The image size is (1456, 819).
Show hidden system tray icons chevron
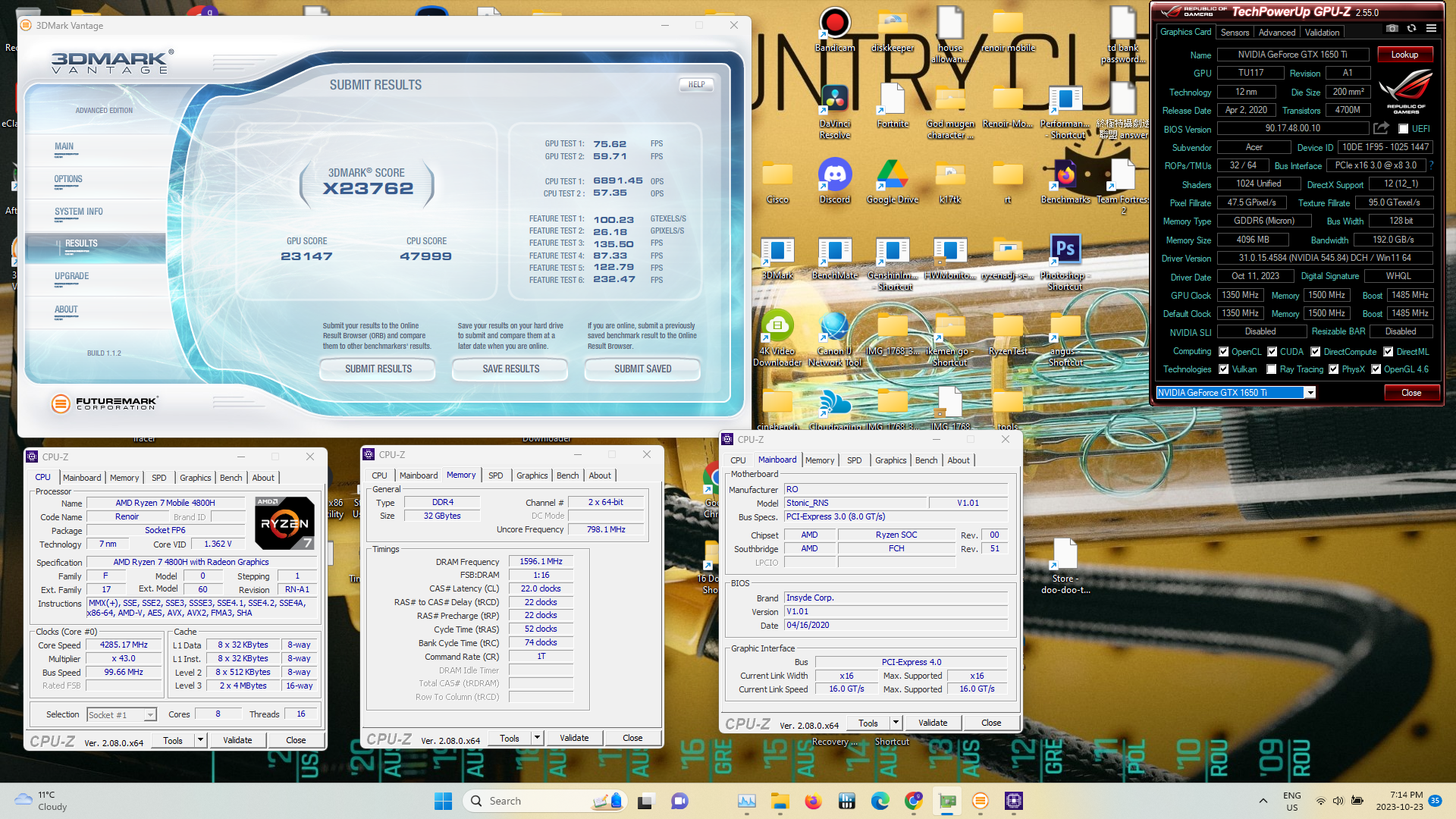click(1263, 801)
